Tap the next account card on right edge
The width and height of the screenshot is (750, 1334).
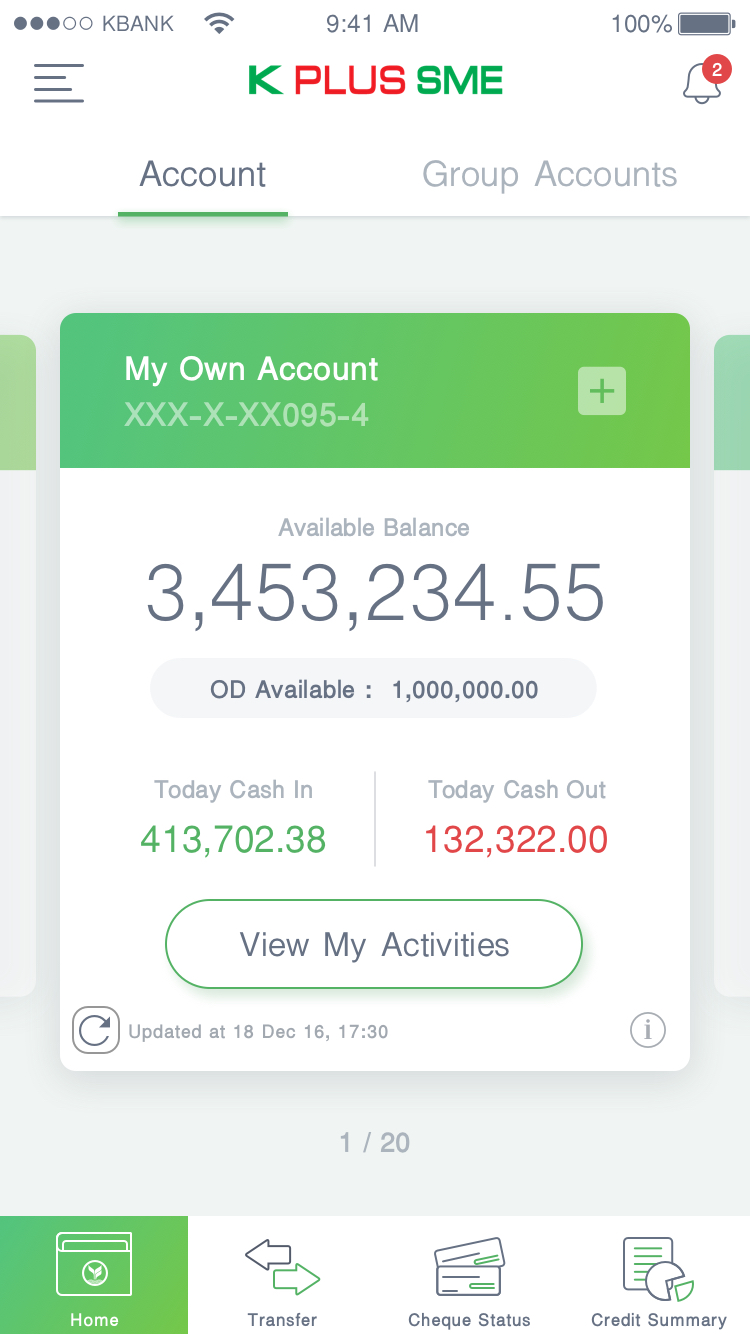[x=733, y=660]
